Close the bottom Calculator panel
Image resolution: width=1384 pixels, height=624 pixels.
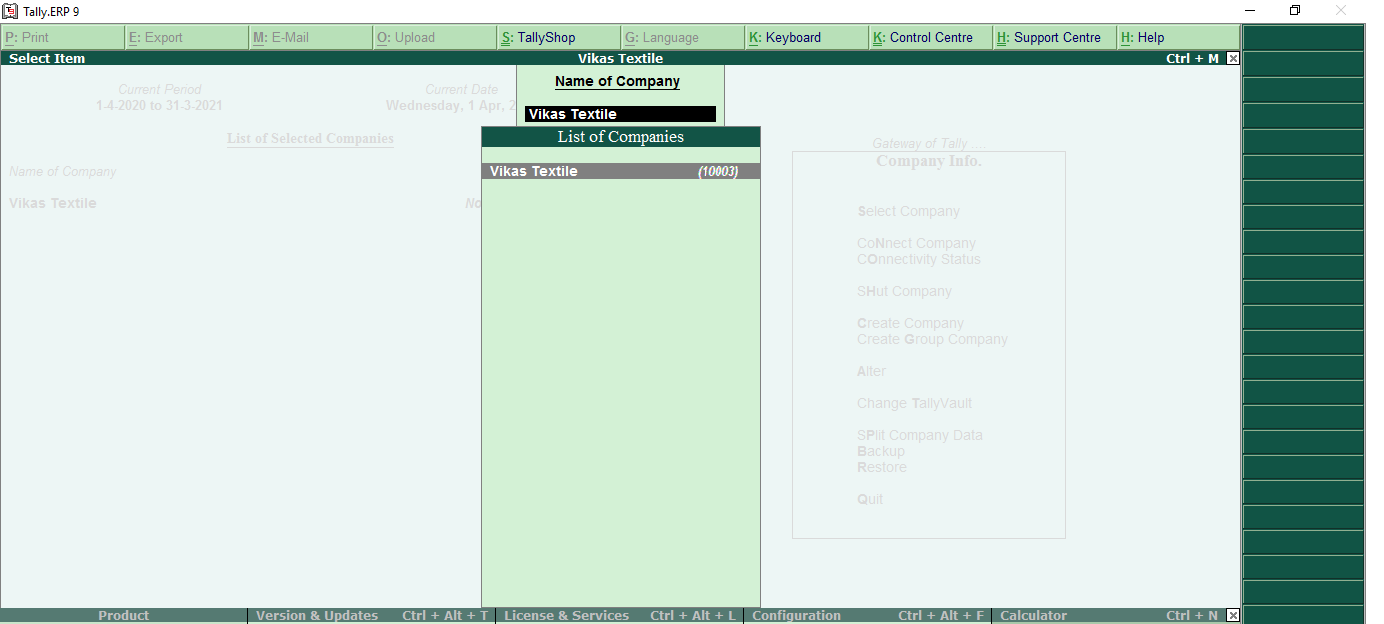[1233, 616]
